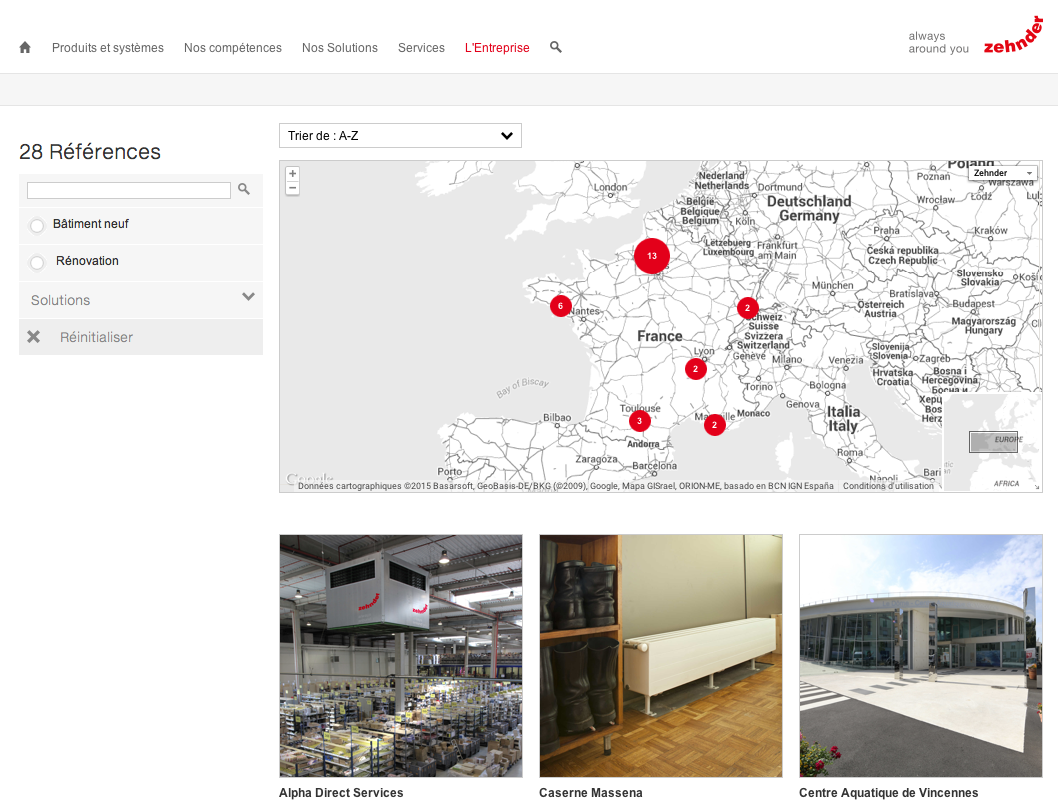Open the Services menu
Viewport: 1058px width, 800px height.
[x=421, y=48]
